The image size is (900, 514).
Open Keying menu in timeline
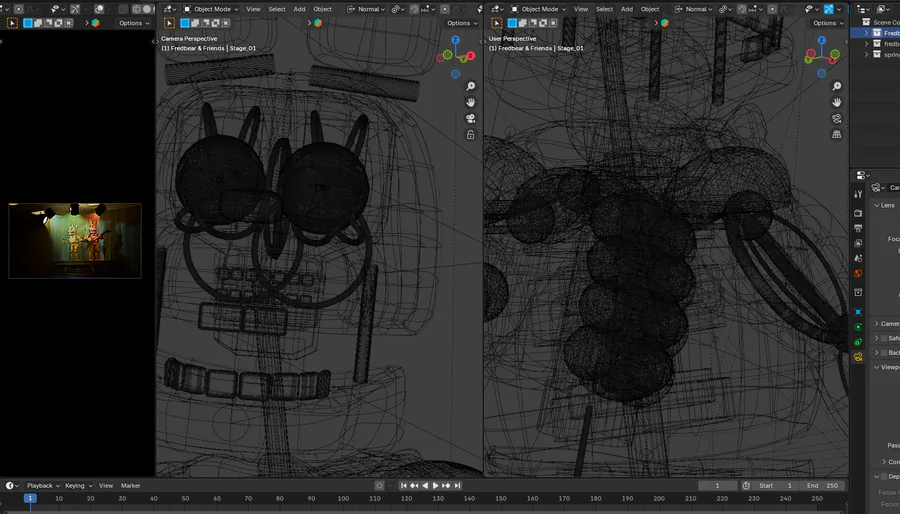coord(78,485)
